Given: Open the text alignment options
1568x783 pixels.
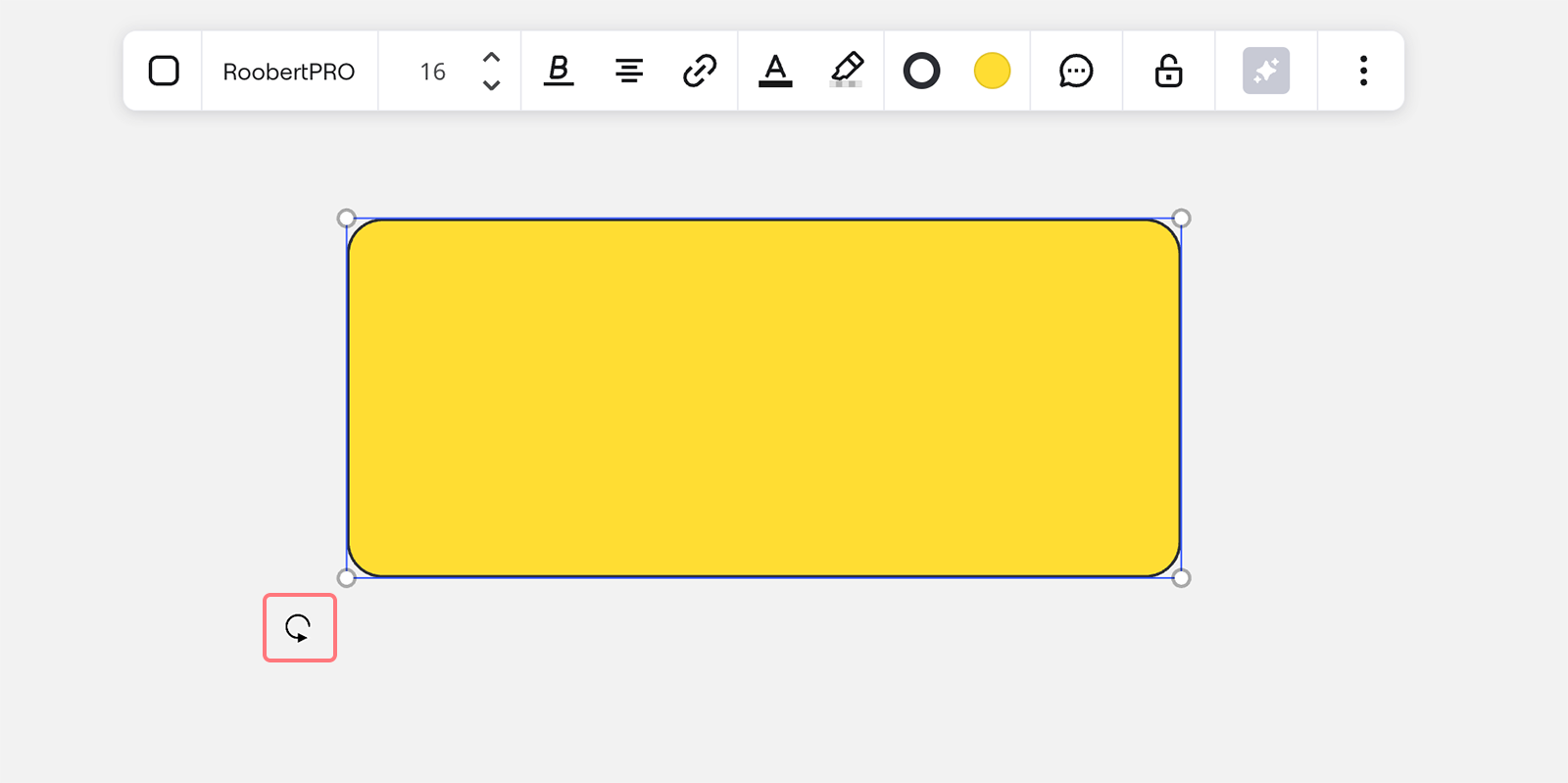Looking at the screenshot, I should pyautogui.click(x=629, y=71).
